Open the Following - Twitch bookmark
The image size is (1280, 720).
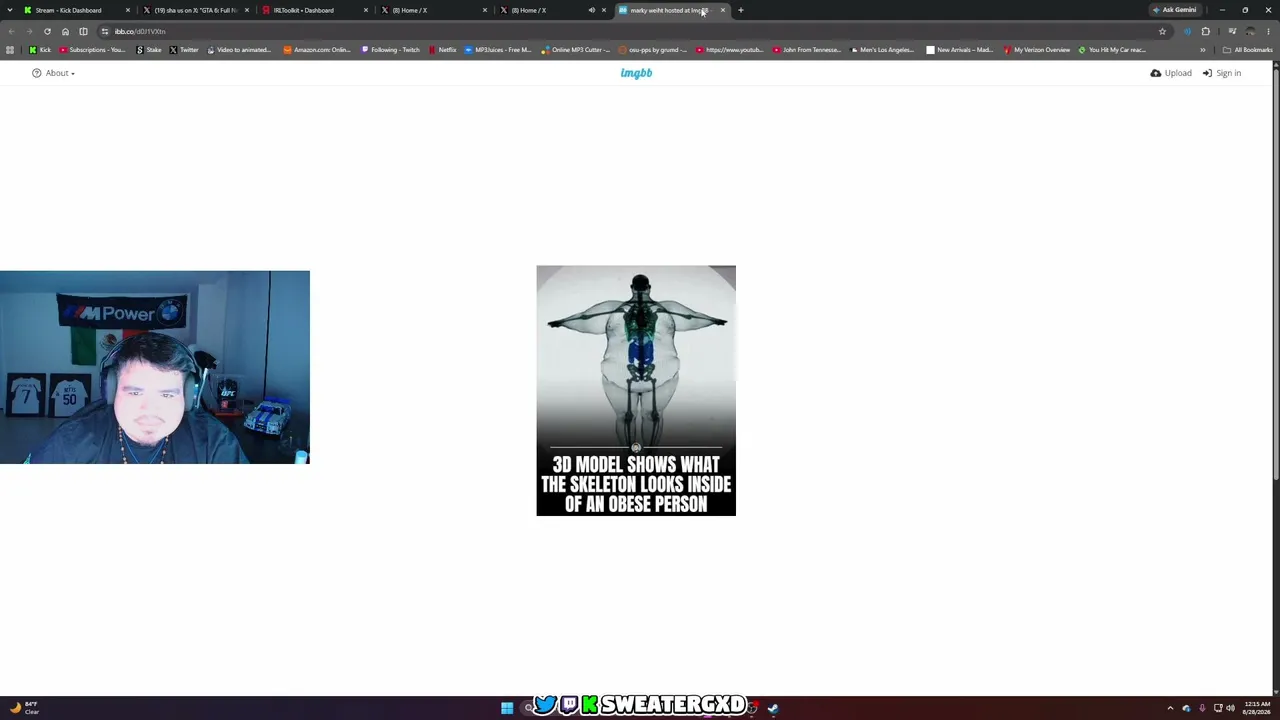tap(390, 50)
